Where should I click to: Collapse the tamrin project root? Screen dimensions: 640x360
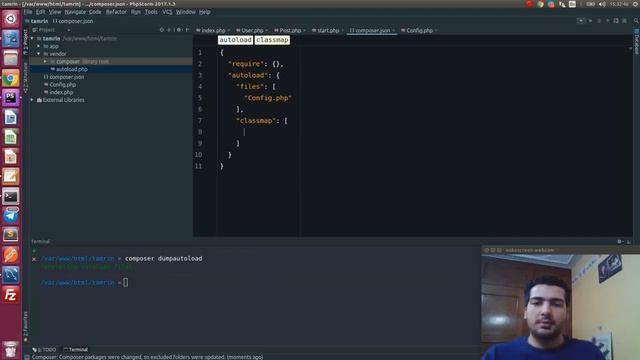pyautogui.click(x=32, y=38)
